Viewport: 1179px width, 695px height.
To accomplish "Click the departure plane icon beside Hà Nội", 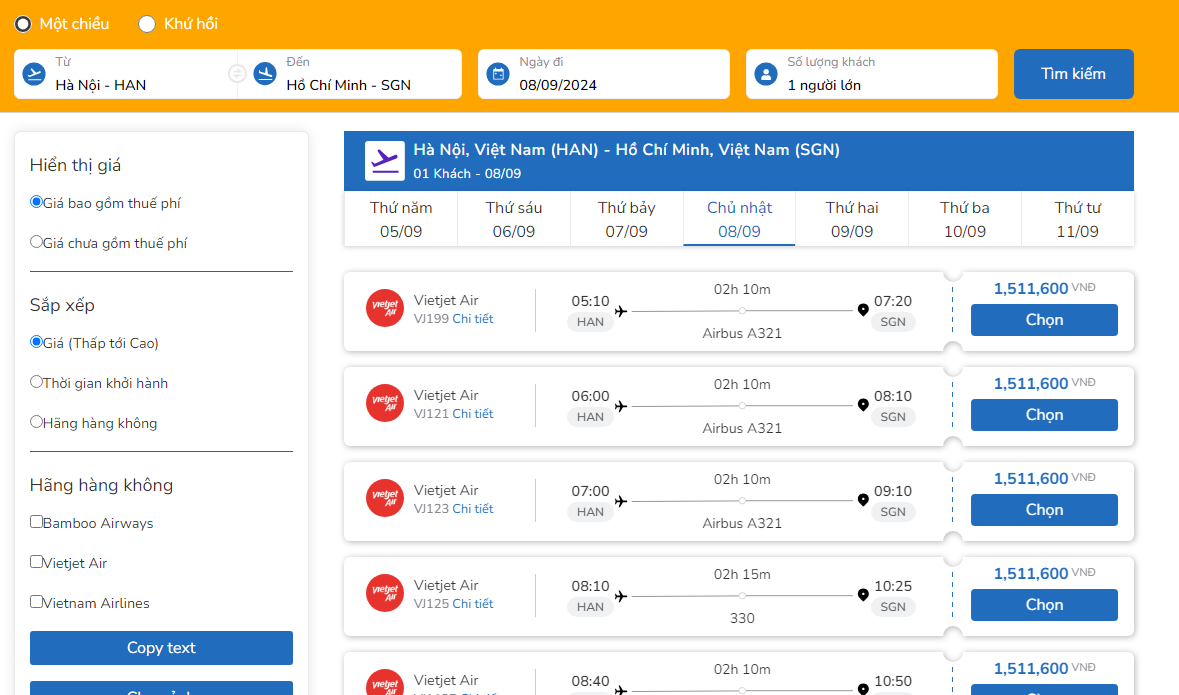I will point(34,74).
